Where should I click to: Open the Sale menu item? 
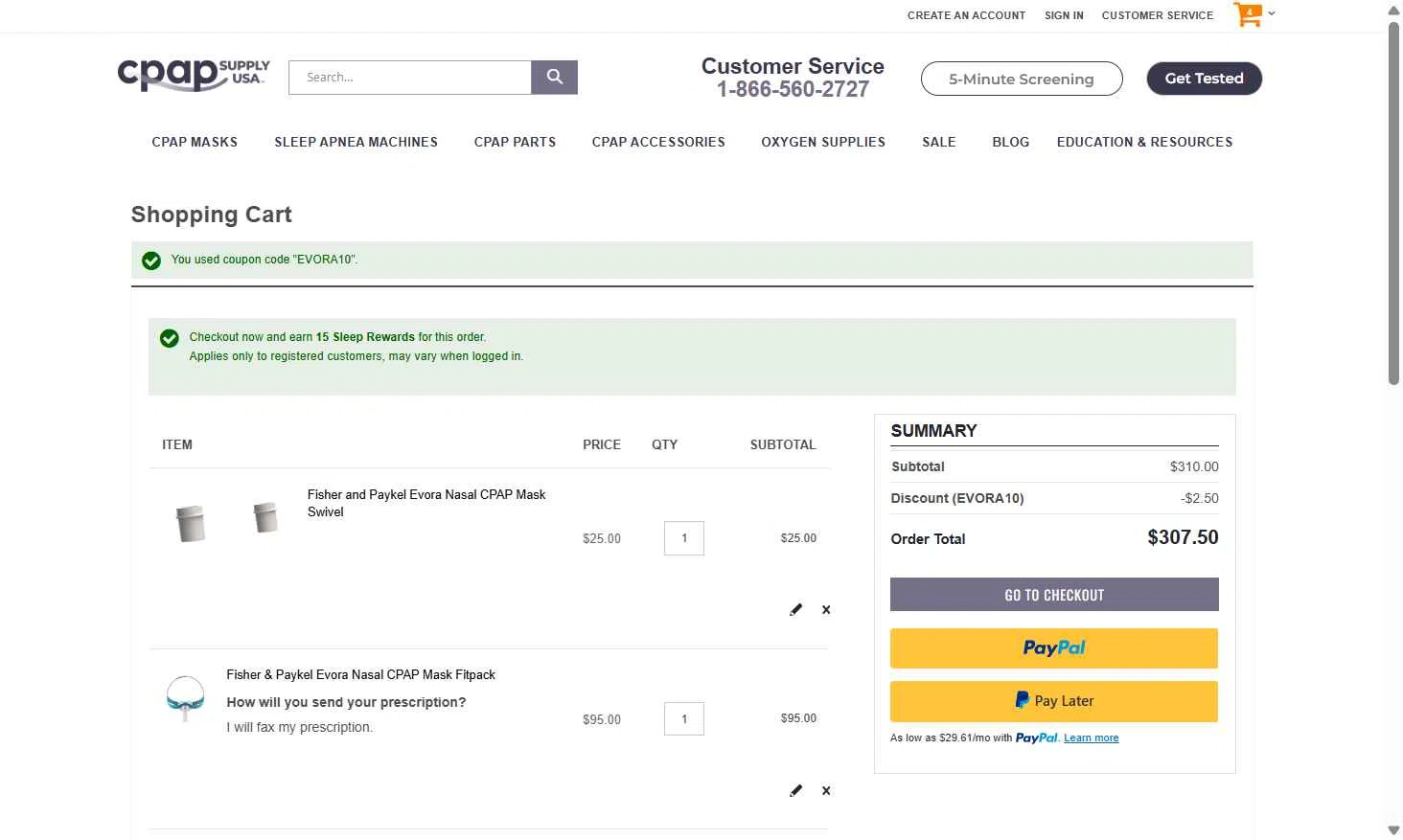[939, 142]
